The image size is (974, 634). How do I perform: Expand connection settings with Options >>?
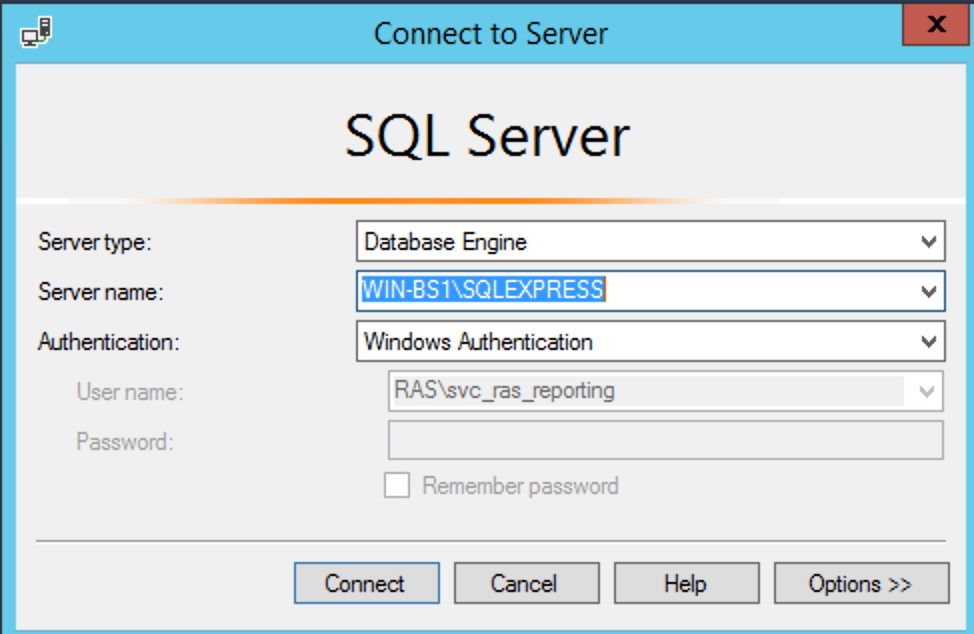(861, 584)
